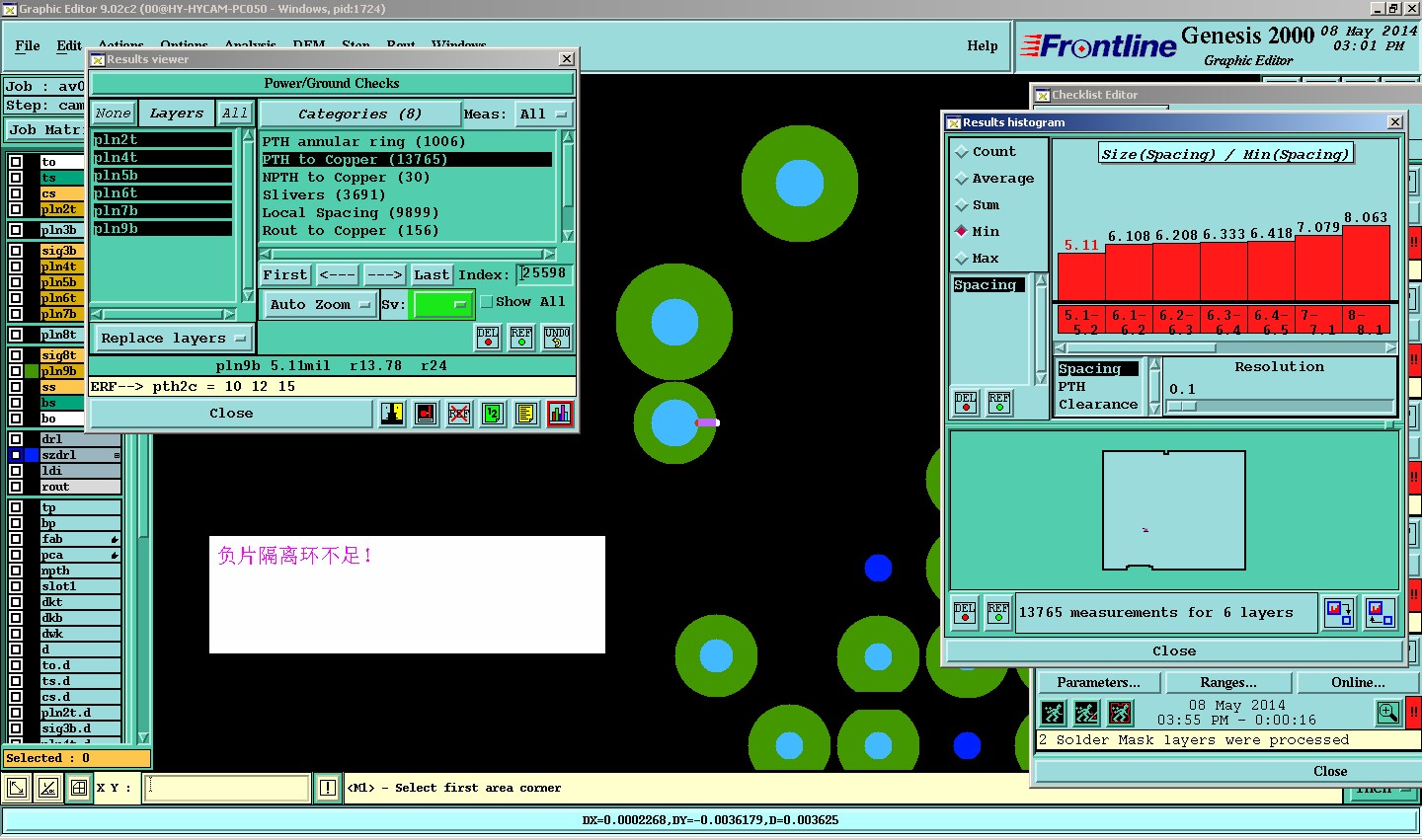Enable the Show All checkbox

[x=487, y=302]
